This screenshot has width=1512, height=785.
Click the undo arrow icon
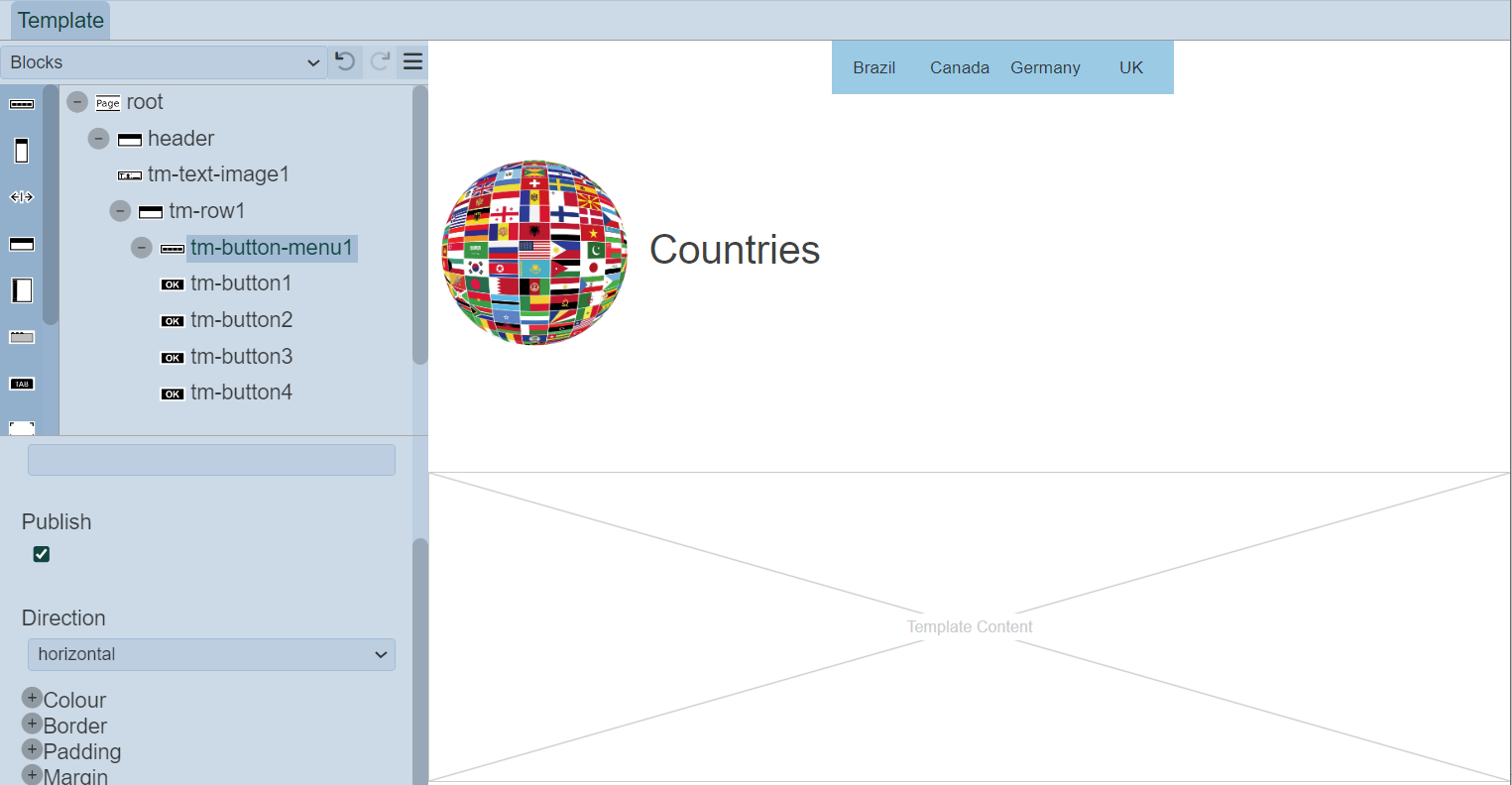tap(345, 61)
